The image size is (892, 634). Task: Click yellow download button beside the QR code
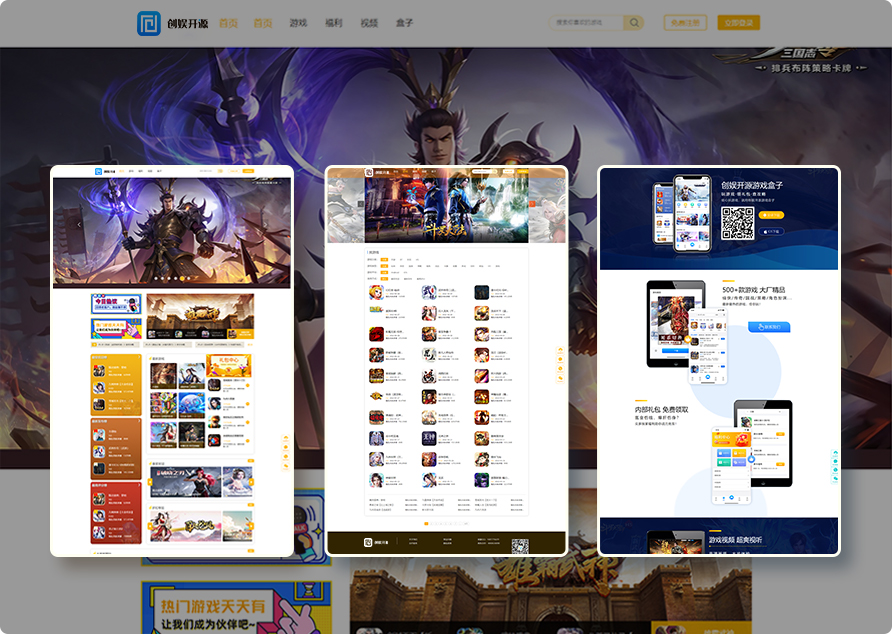[771, 215]
